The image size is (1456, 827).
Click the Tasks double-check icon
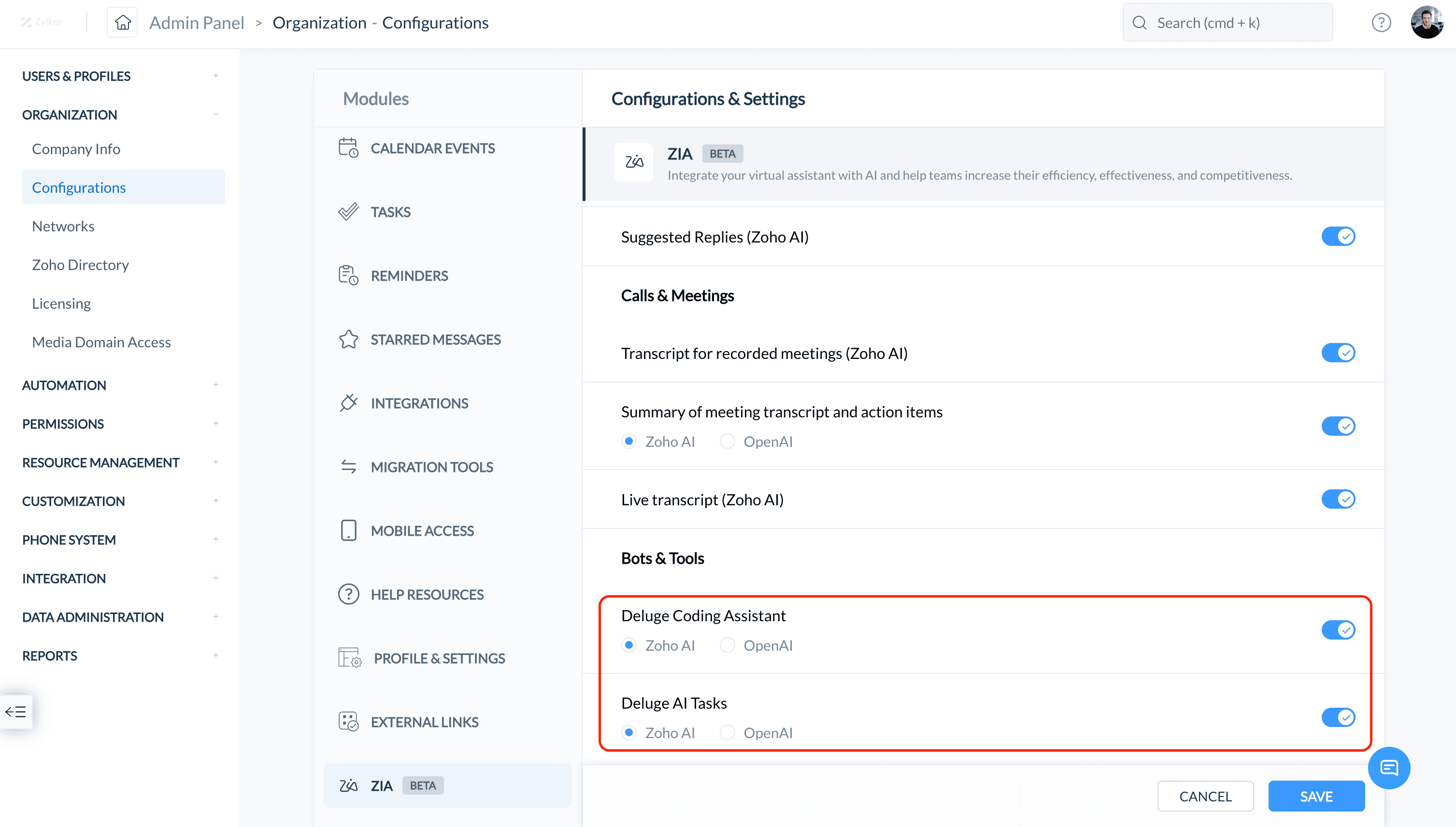click(348, 211)
